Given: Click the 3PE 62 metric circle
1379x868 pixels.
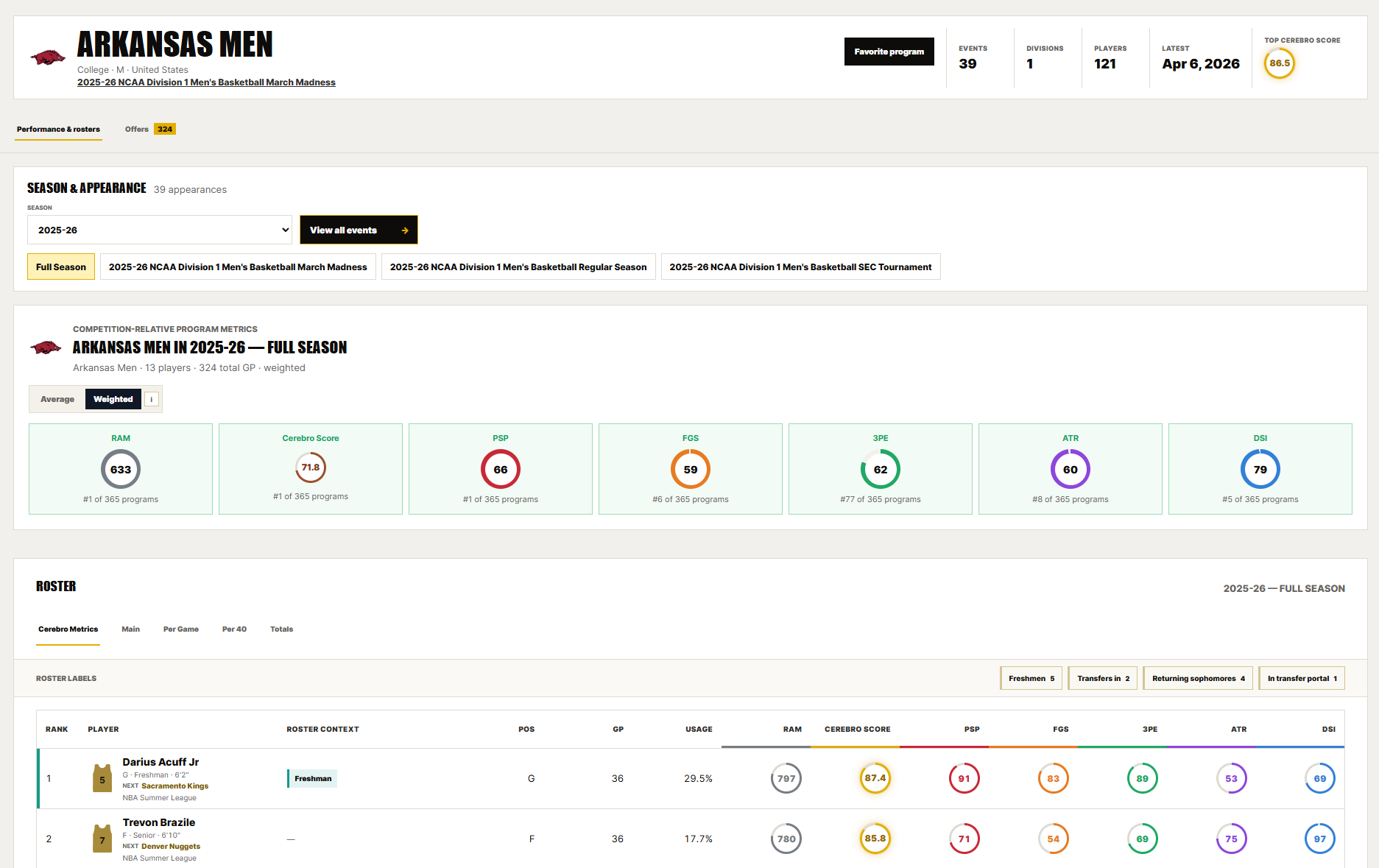Looking at the screenshot, I should pyautogui.click(x=881, y=470).
